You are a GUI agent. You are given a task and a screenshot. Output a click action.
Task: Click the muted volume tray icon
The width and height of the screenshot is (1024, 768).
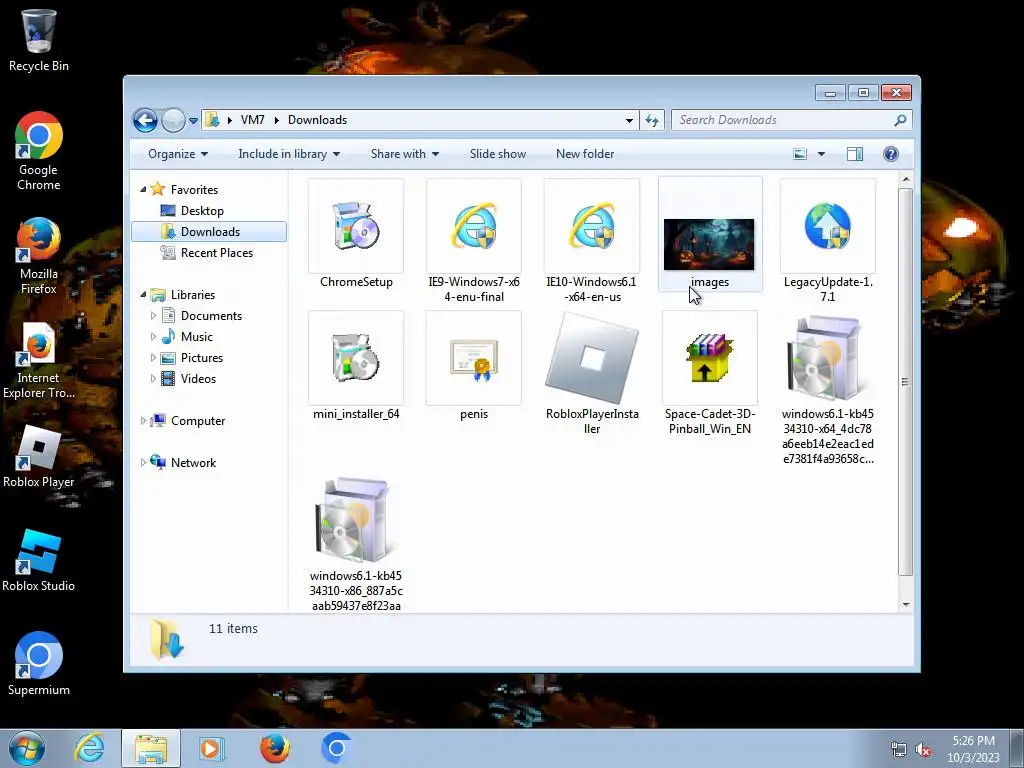pyautogui.click(x=923, y=750)
